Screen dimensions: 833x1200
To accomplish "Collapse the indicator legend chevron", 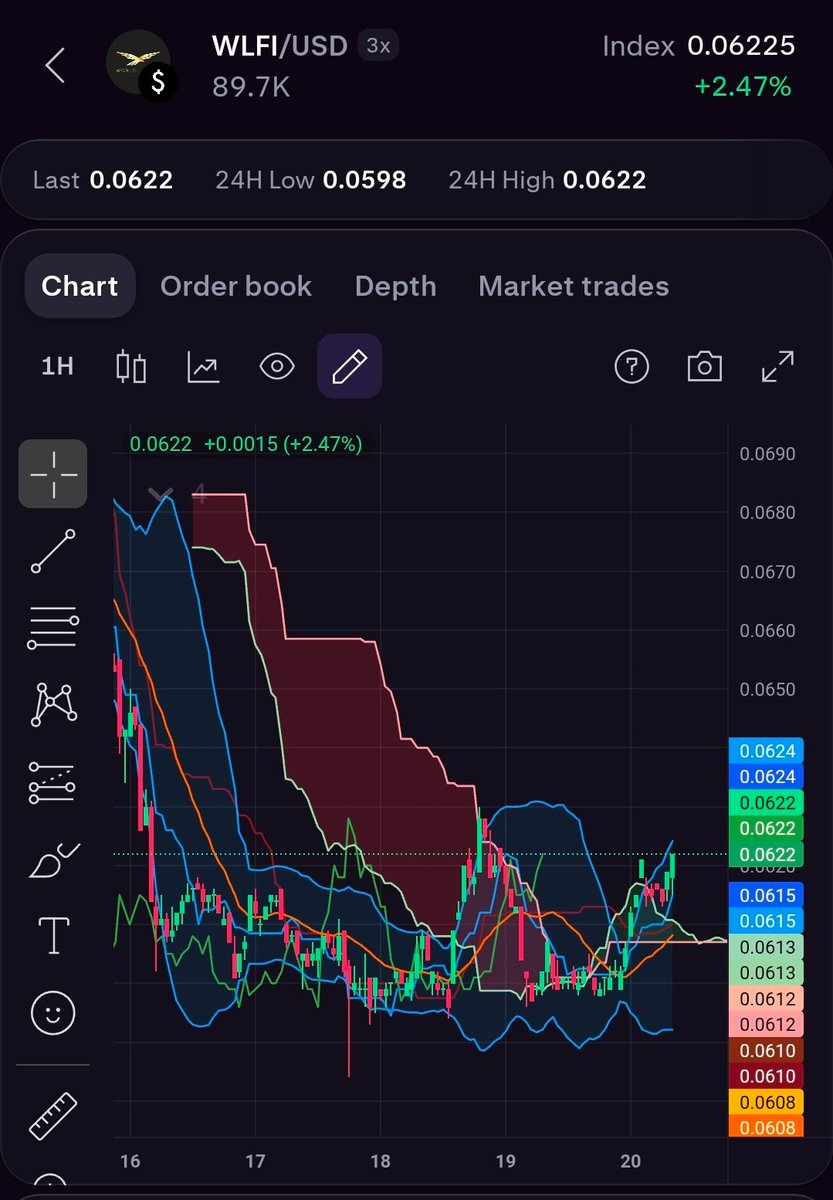I will click(x=159, y=494).
